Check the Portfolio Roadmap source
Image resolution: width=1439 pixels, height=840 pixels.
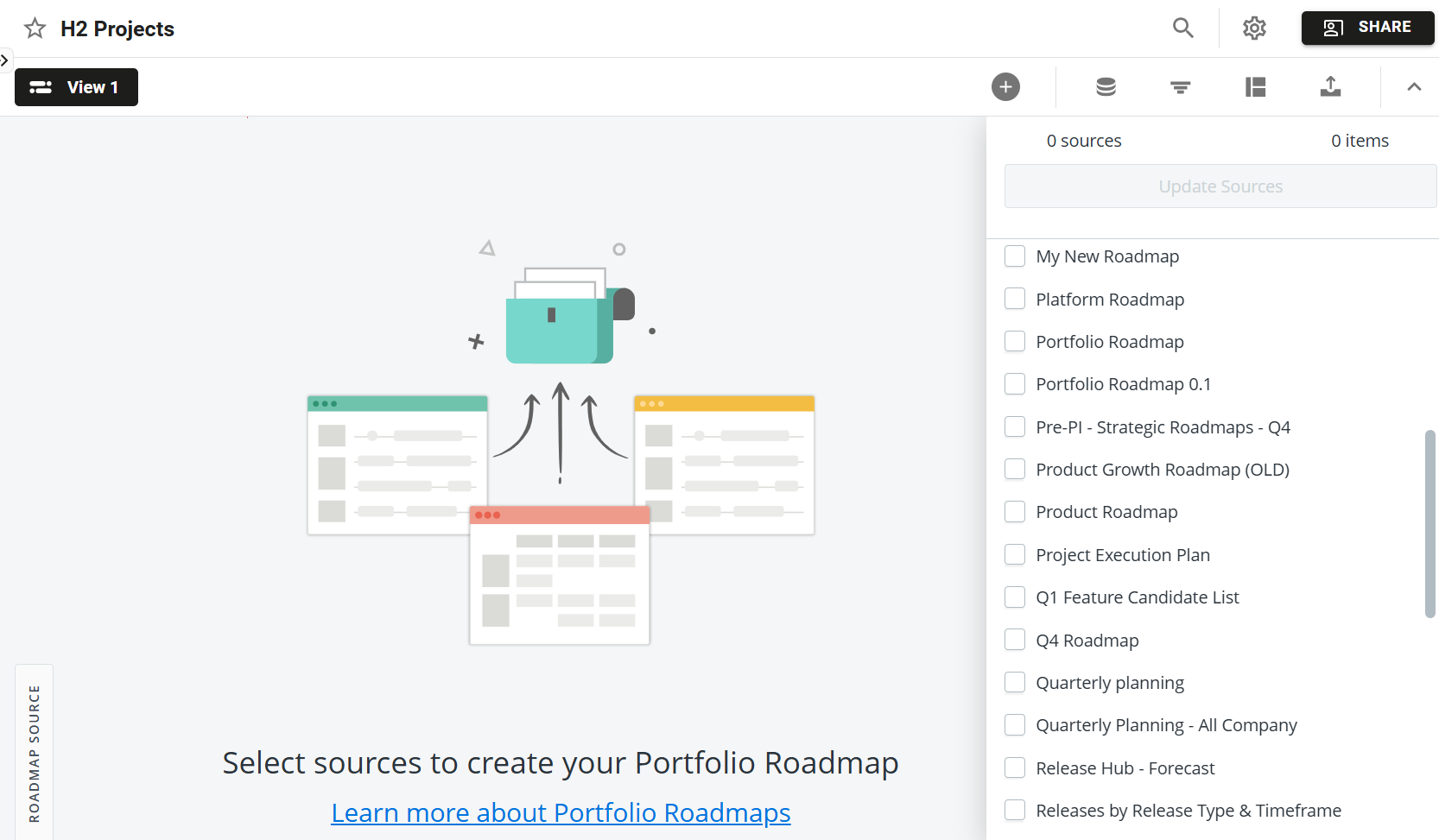tap(1015, 341)
